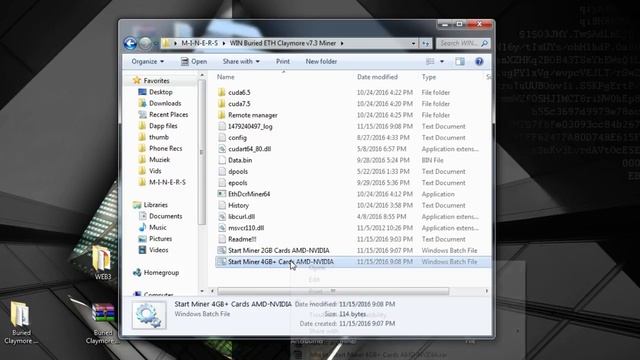Click the navigation pane vertical scrollbar
Viewport: 640px width, 360px height.
click(202, 152)
